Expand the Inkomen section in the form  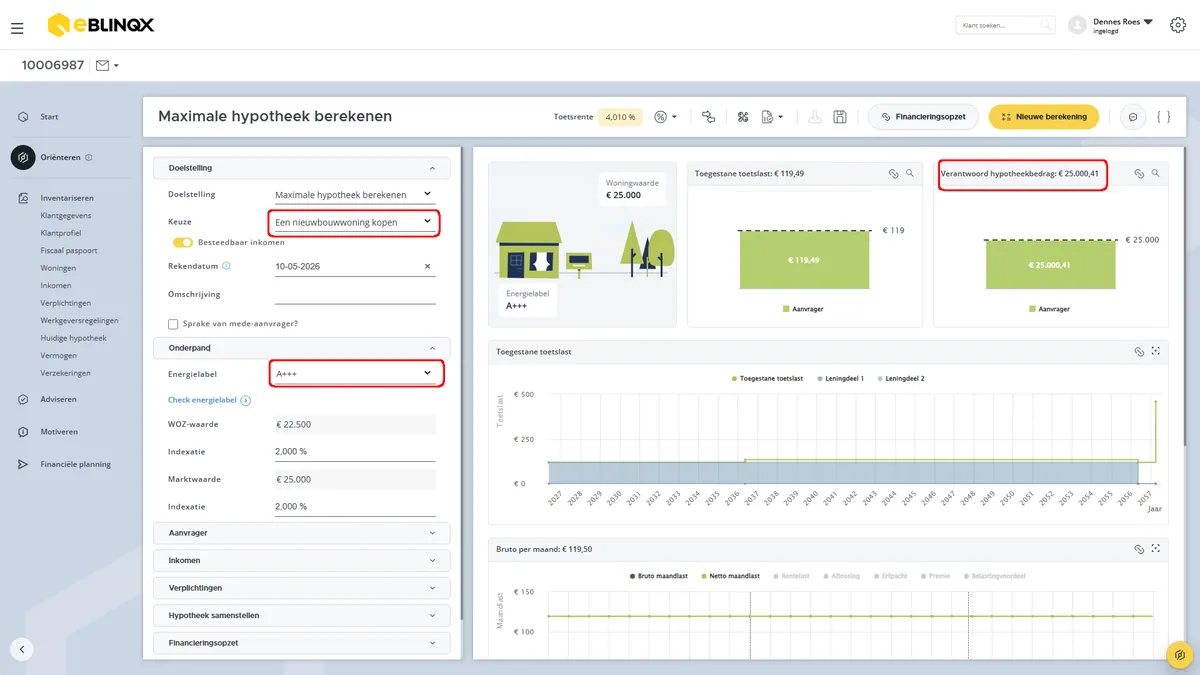tap(302, 560)
